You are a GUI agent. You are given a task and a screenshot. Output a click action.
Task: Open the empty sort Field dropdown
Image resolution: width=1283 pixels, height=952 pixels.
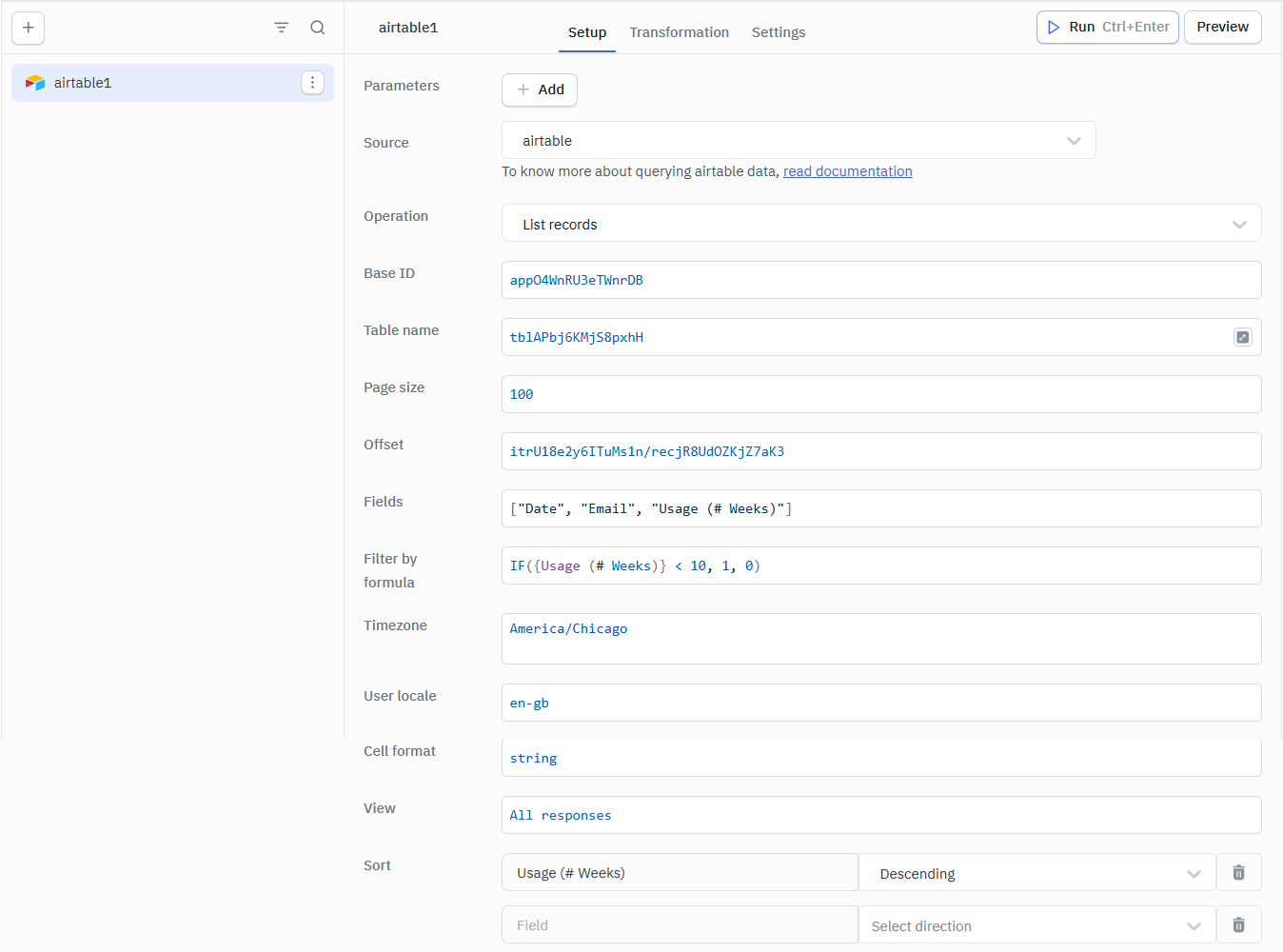click(x=679, y=924)
